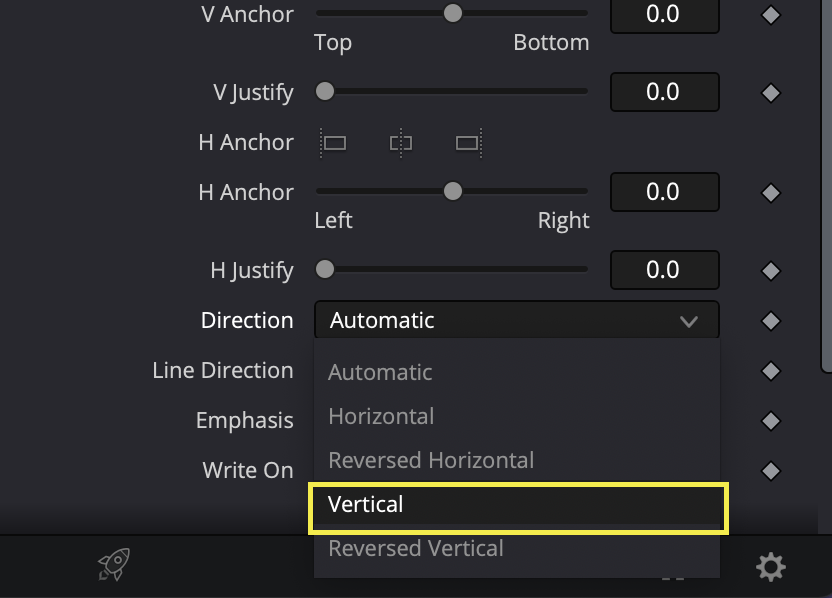Viewport: 832px width, 598px height.
Task: Select the left H Anchor alignment icon
Action: click(333, 143)
